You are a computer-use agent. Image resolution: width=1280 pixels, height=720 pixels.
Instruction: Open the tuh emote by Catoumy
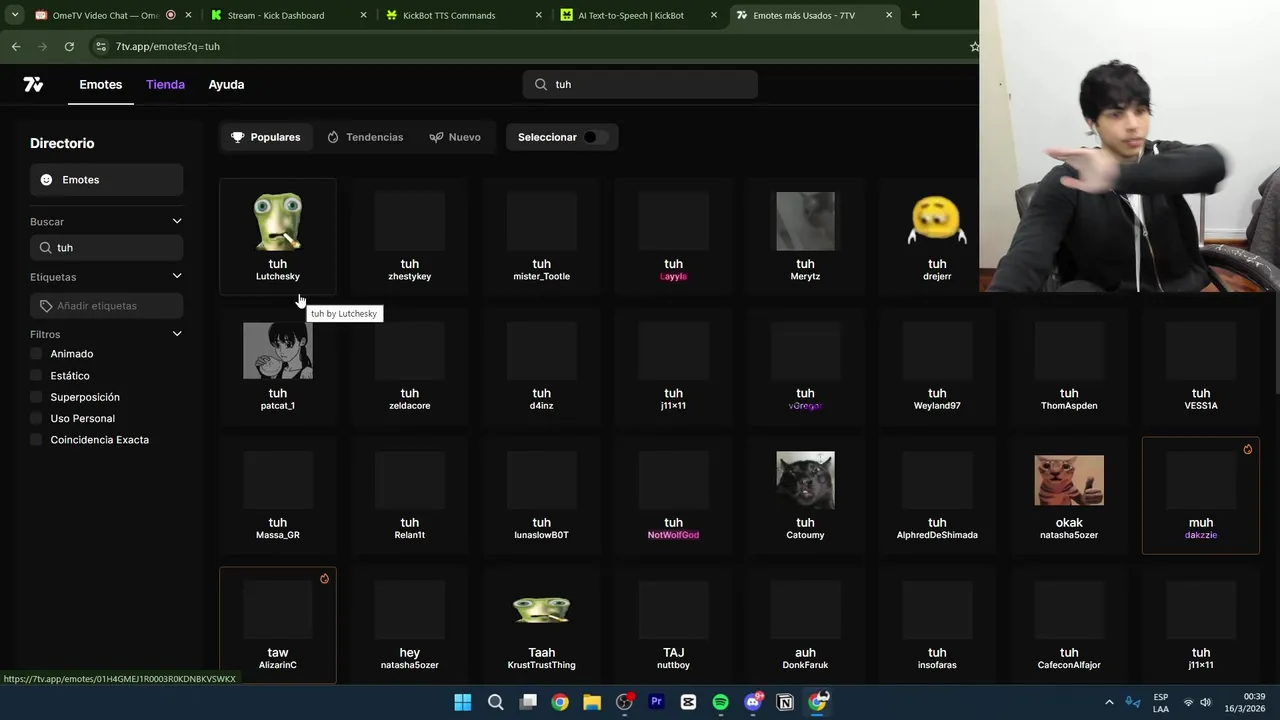805,495
